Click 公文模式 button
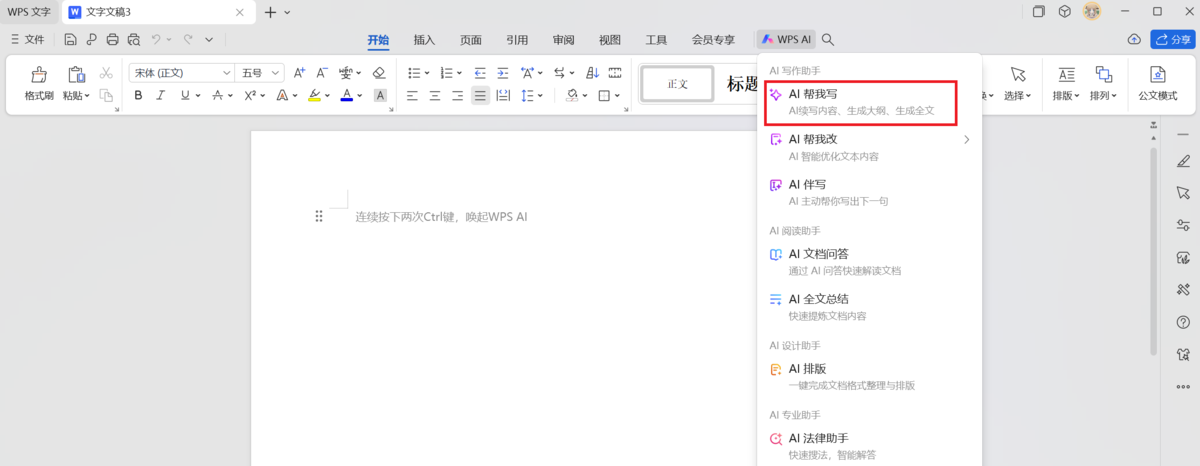The height and width of the screenshot is (466, 1200). pos(1157,84)
